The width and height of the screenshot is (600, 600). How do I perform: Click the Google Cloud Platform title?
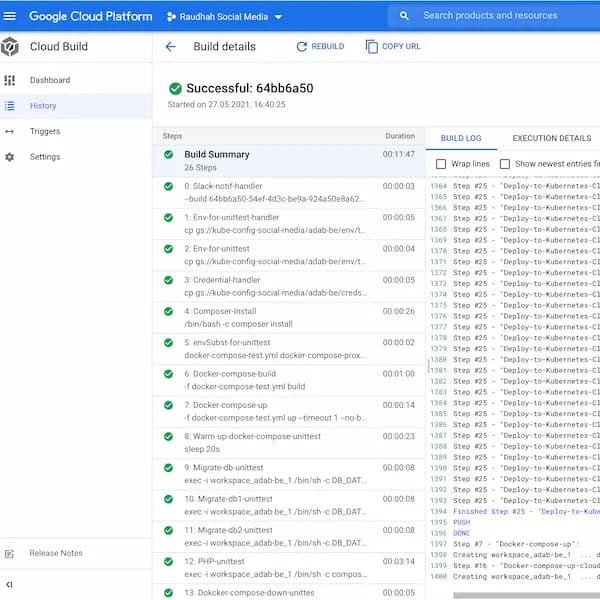(x=91, y=16)
